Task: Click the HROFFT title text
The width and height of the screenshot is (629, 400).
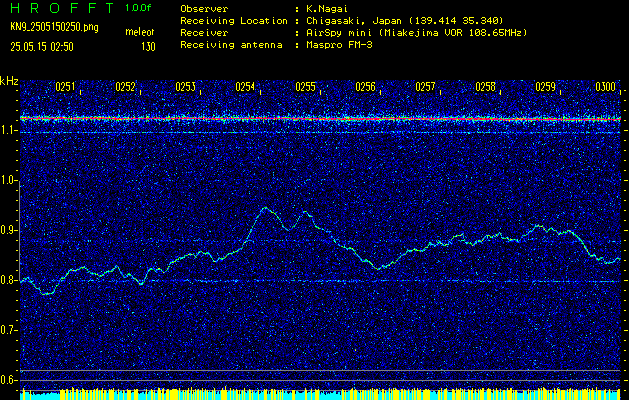Action: (x=62, y=8)
